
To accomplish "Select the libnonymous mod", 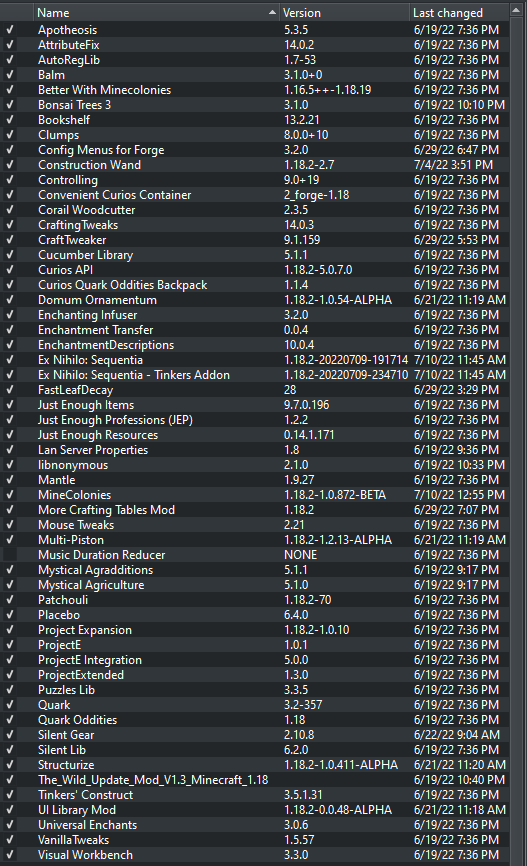I will click(254, 465).
